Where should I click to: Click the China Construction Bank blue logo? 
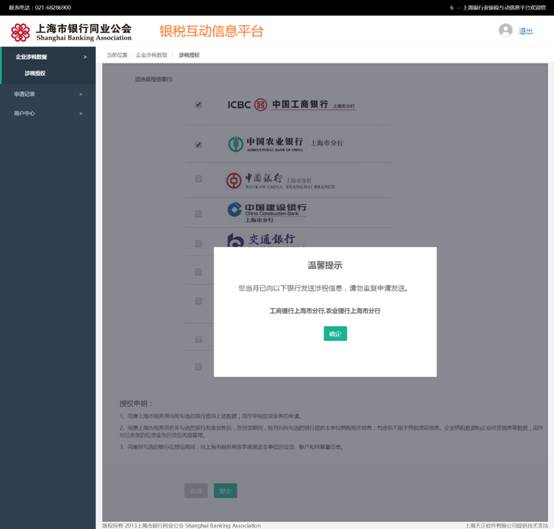pyautogui.click(x=234, y=209)
